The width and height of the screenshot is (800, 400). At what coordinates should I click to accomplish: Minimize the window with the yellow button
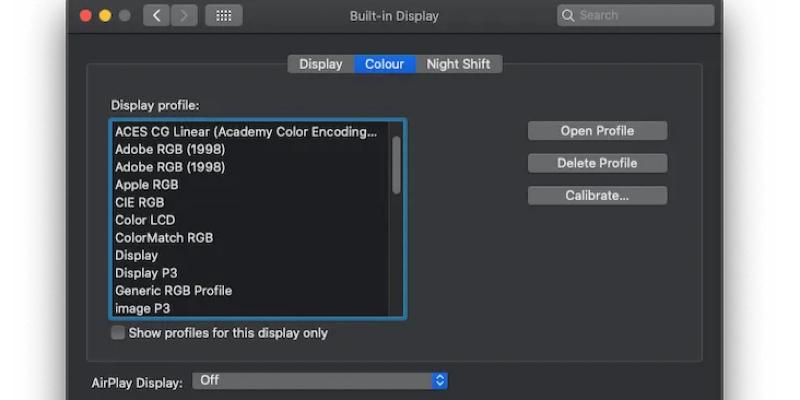coord(105,16)
